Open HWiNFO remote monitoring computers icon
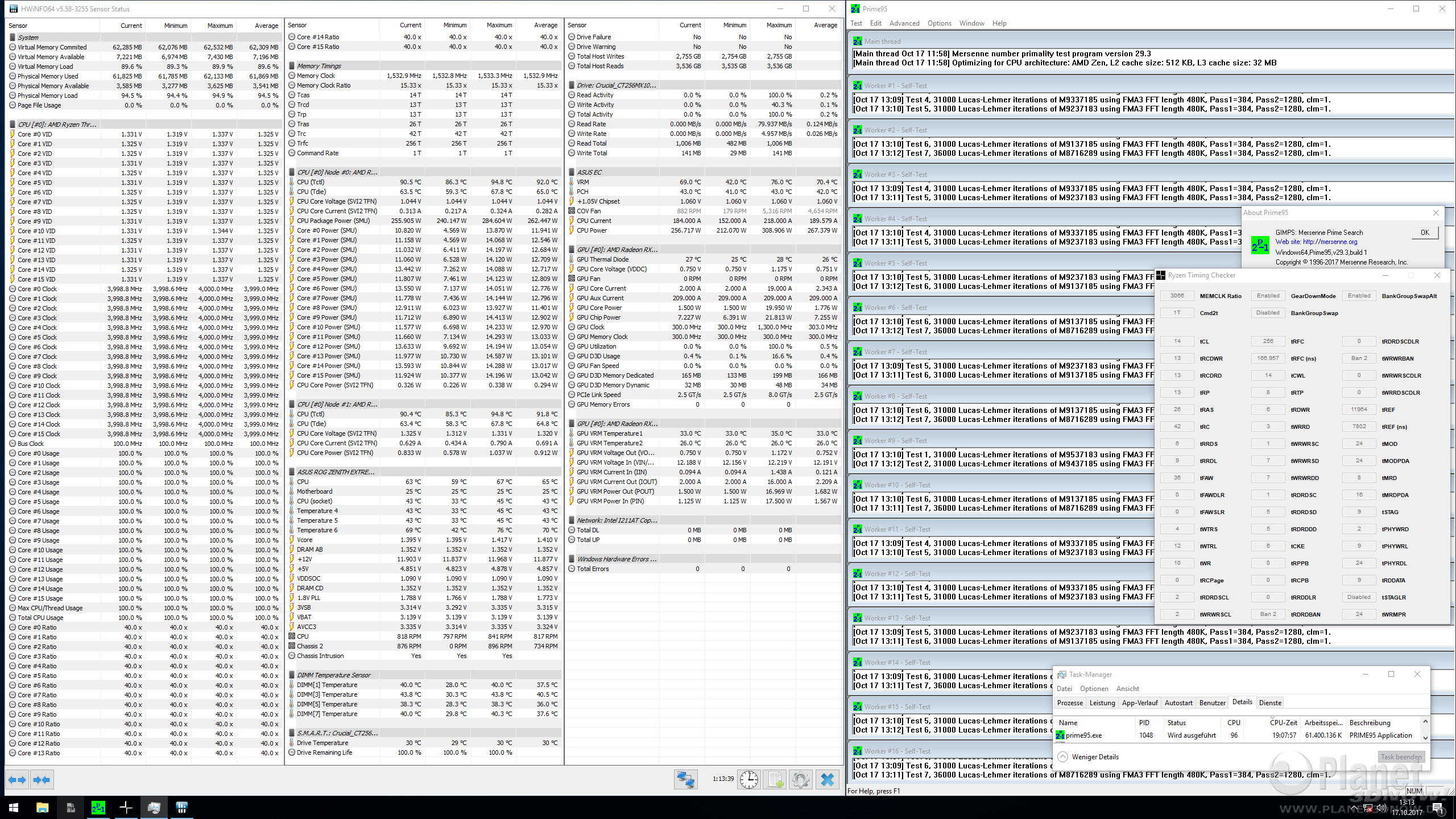 [685, 779]
